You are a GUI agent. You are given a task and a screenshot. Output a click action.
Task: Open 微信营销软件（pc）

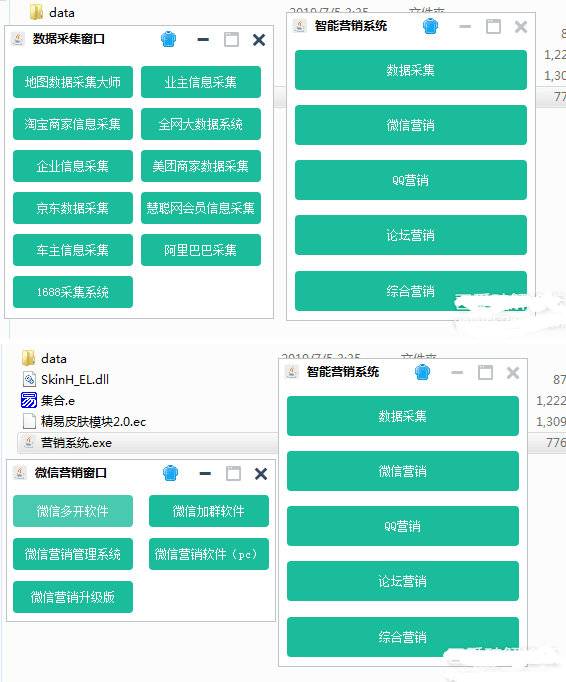[x=209, y=554]
